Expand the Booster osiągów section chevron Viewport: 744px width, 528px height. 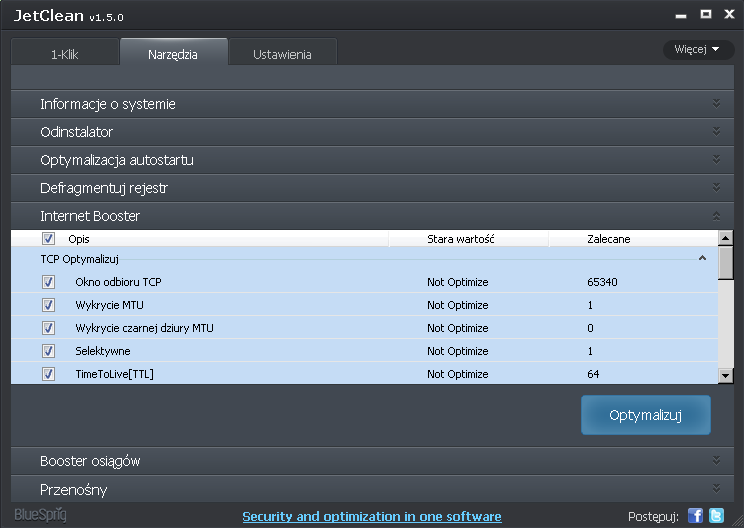[x=716, y=461]
